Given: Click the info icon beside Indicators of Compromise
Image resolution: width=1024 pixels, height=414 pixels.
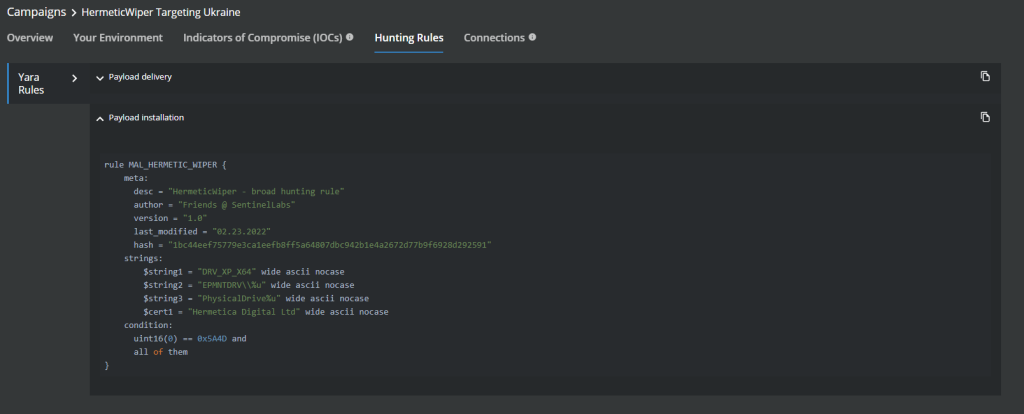Looking at the screenshot, I should click(x=349, y=38).
